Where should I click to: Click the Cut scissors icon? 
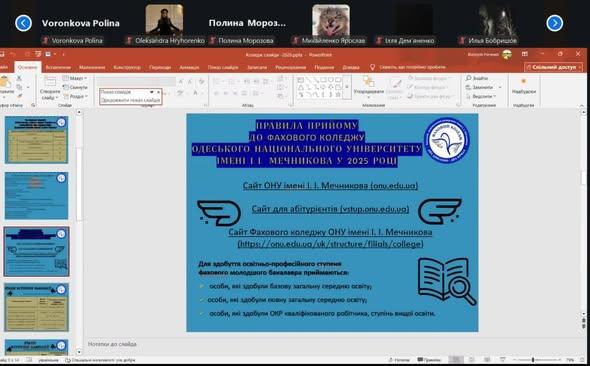click(x=19, y=78)
